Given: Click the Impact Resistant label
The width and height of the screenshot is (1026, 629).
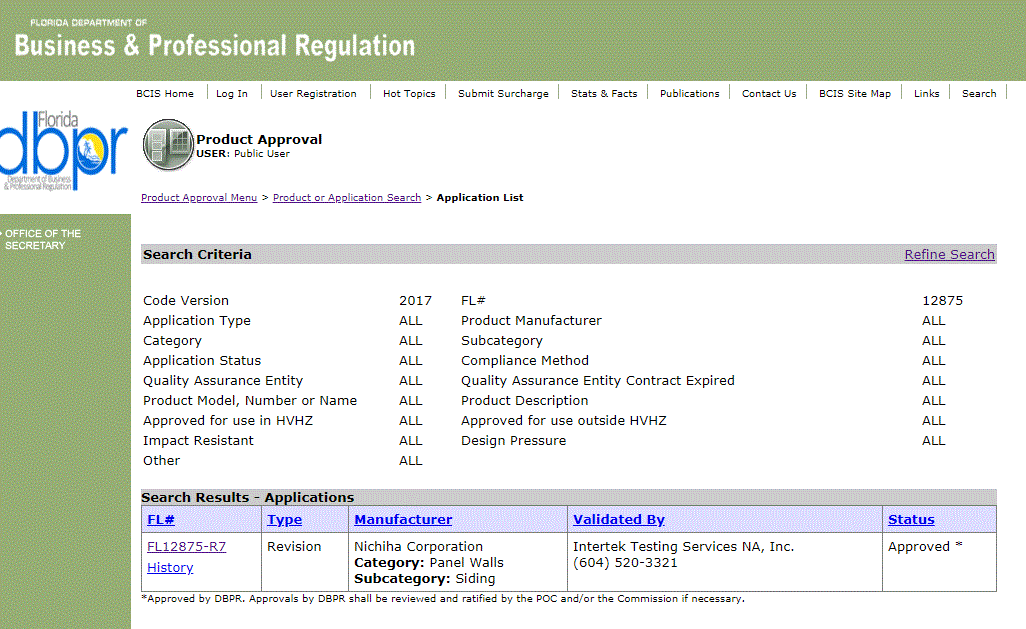Looking at the screenshot, I should click(198, 440).
